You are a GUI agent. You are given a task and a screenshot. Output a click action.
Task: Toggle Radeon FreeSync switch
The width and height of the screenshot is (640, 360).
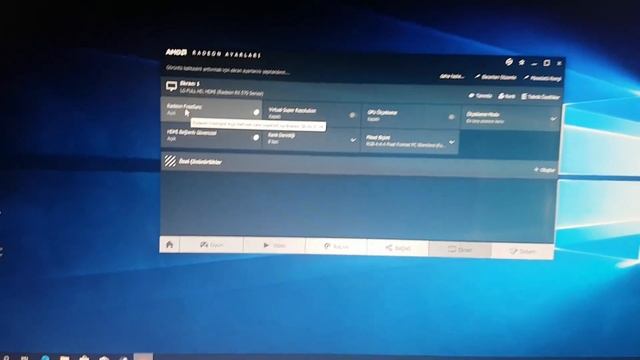click(256, 112)
